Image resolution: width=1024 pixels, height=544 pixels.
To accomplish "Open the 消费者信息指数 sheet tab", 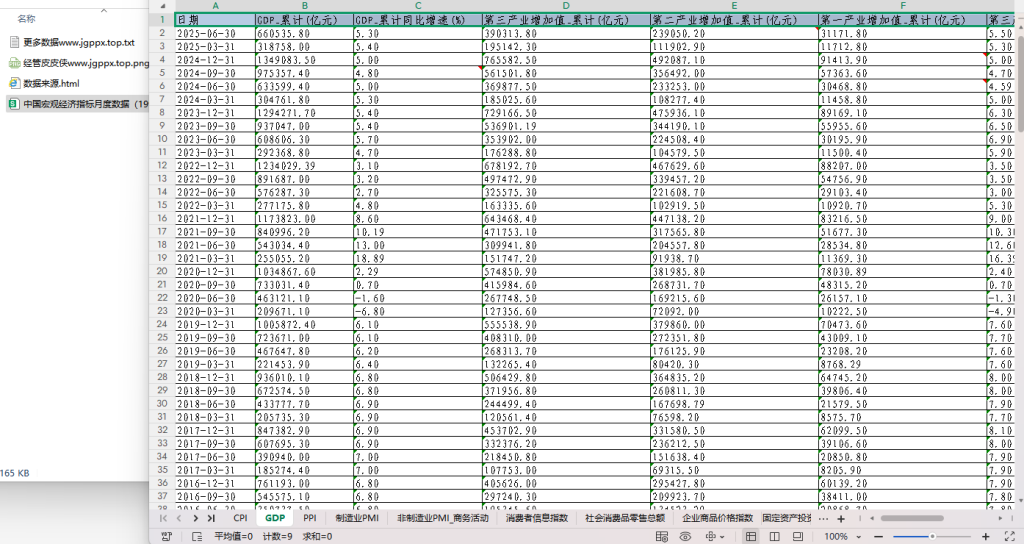I will [x=537, y=518].
